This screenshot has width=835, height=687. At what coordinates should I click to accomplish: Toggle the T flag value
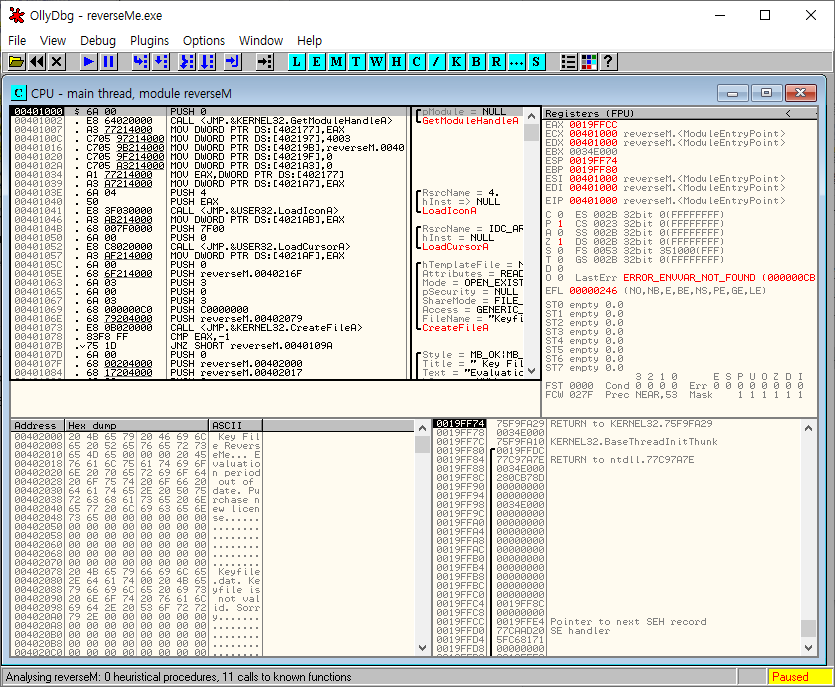click(560, 260)
